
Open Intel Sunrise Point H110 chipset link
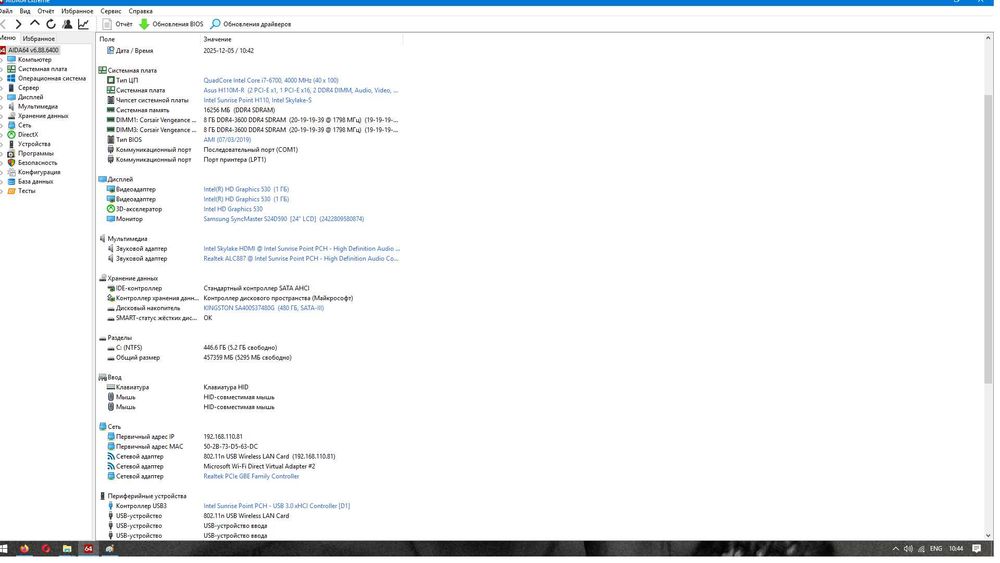pos(257,100)
